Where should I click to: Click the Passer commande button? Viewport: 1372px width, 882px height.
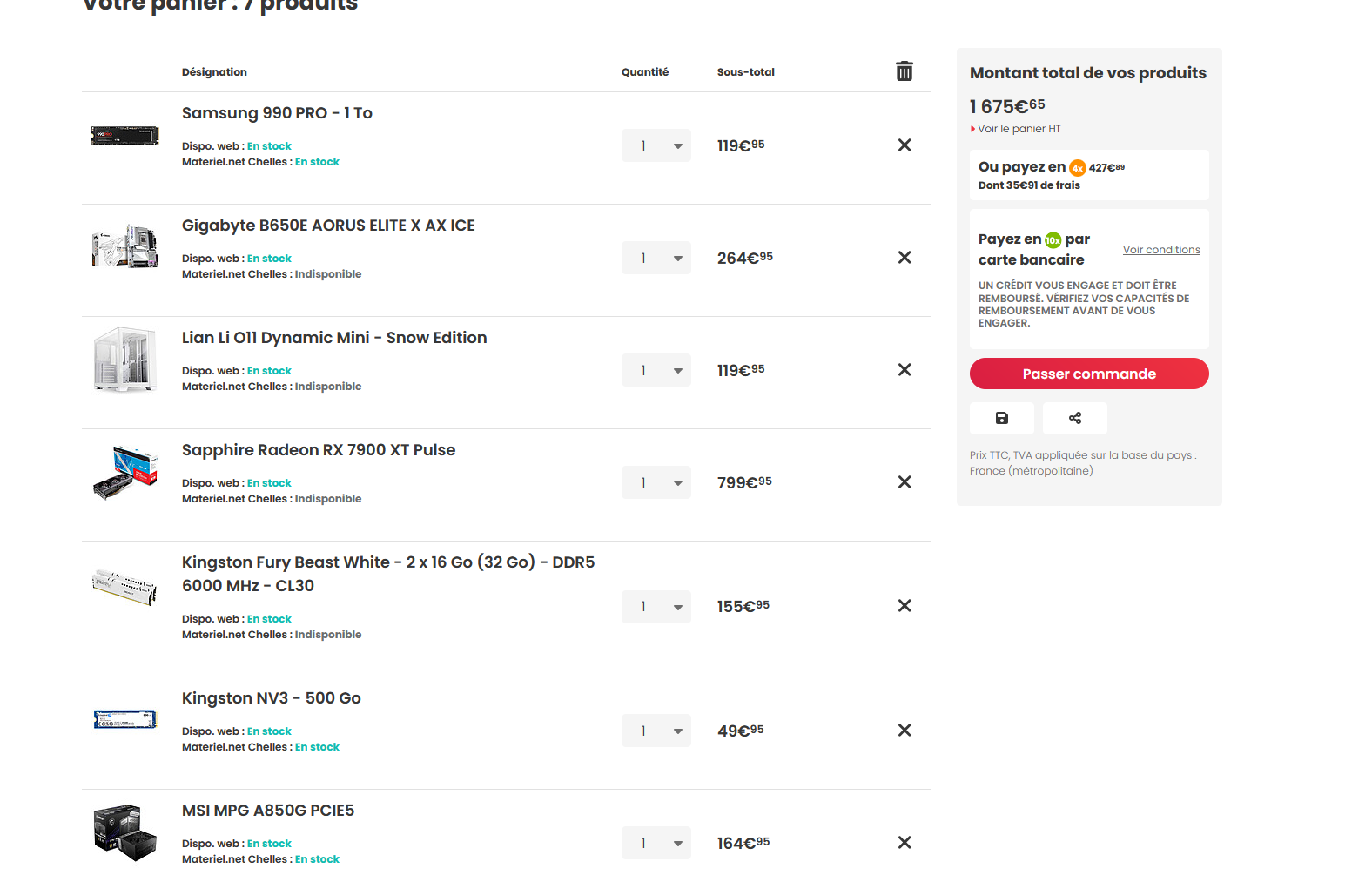pyautogui.click(x=1089, y=374)
